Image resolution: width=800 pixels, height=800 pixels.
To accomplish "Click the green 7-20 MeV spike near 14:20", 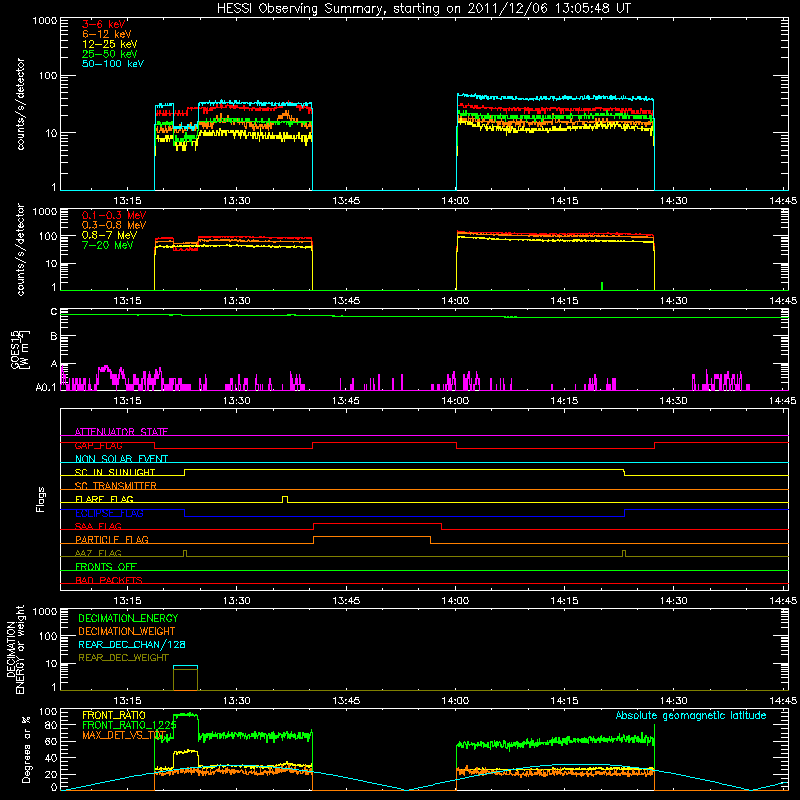I will (602, 286).
